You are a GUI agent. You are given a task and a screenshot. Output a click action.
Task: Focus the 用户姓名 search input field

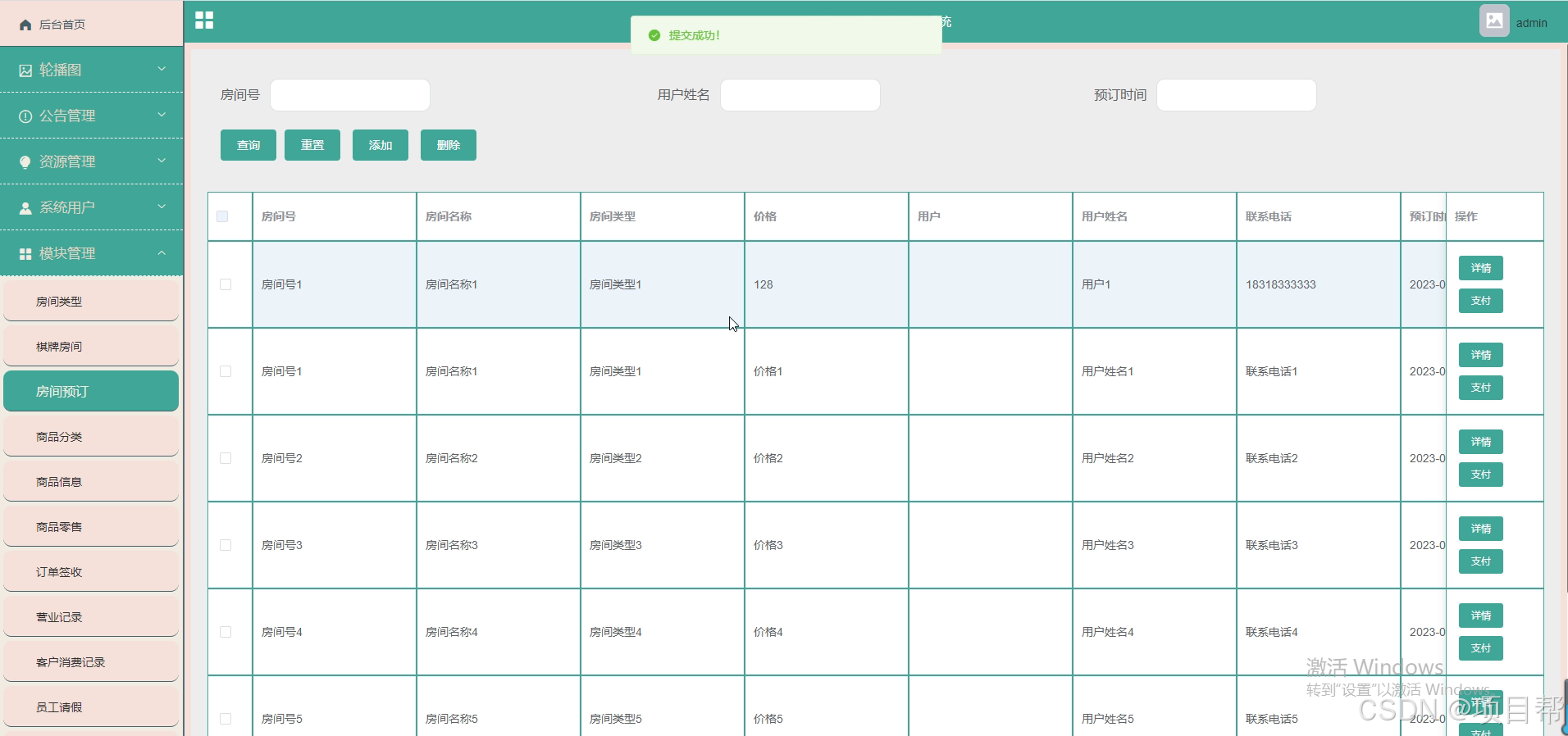(x=800, y=95)
